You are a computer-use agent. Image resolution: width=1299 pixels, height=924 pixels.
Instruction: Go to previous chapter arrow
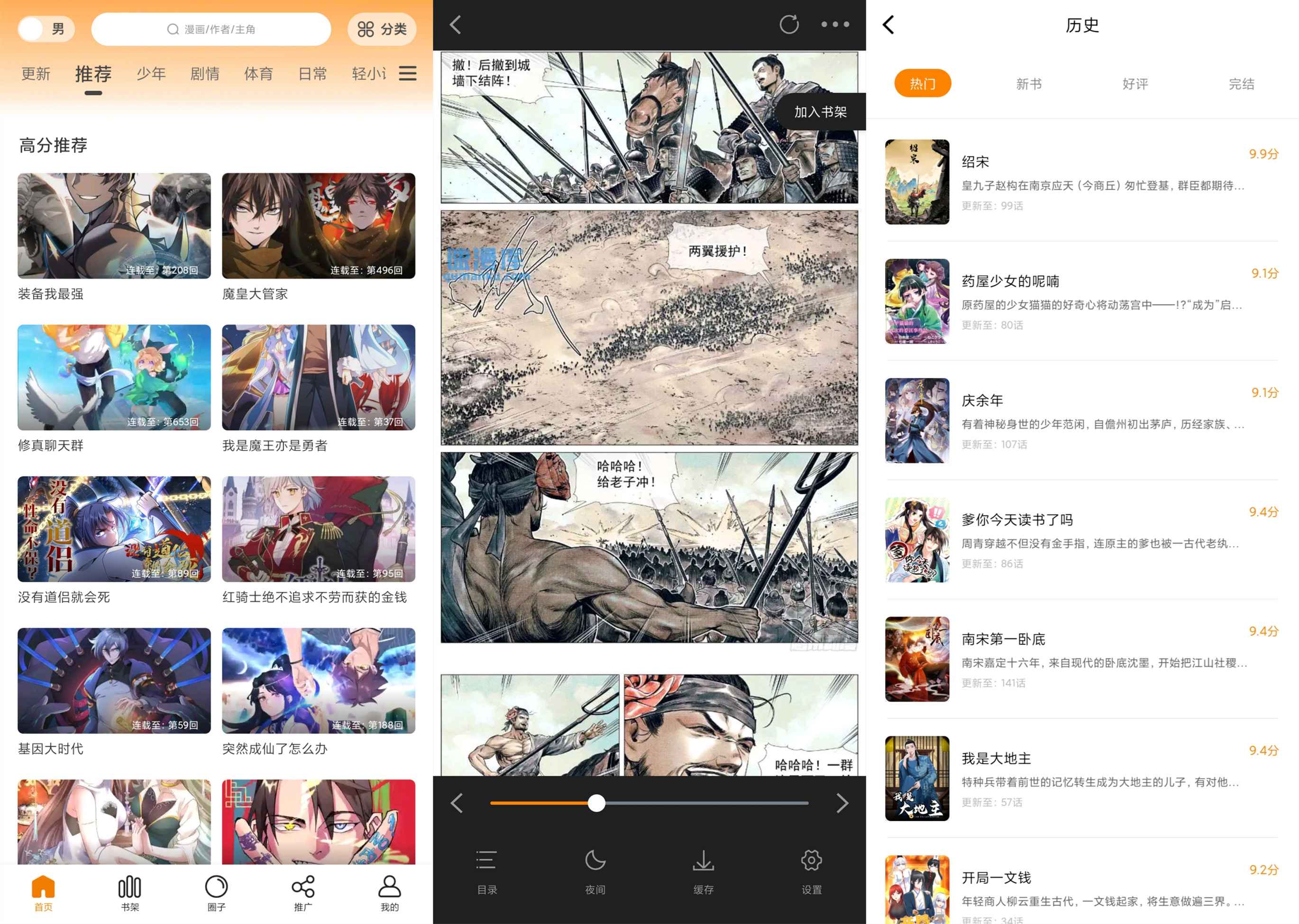(x=457, y=803)
